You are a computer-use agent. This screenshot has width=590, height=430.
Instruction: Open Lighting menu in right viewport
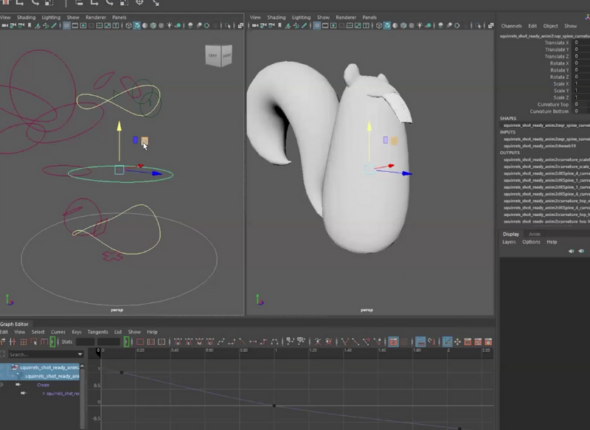[301, 17]
